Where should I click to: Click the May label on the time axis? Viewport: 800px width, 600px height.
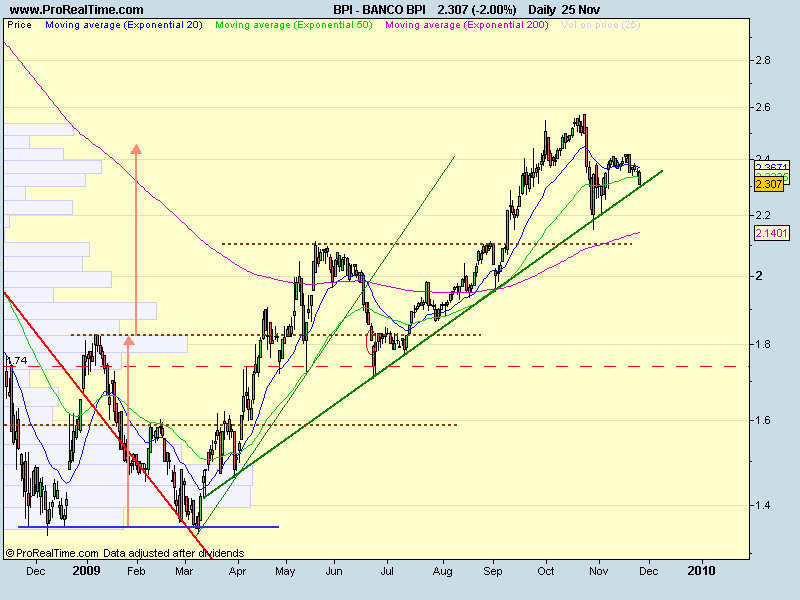pyautogui.click(x=285, y=571)
